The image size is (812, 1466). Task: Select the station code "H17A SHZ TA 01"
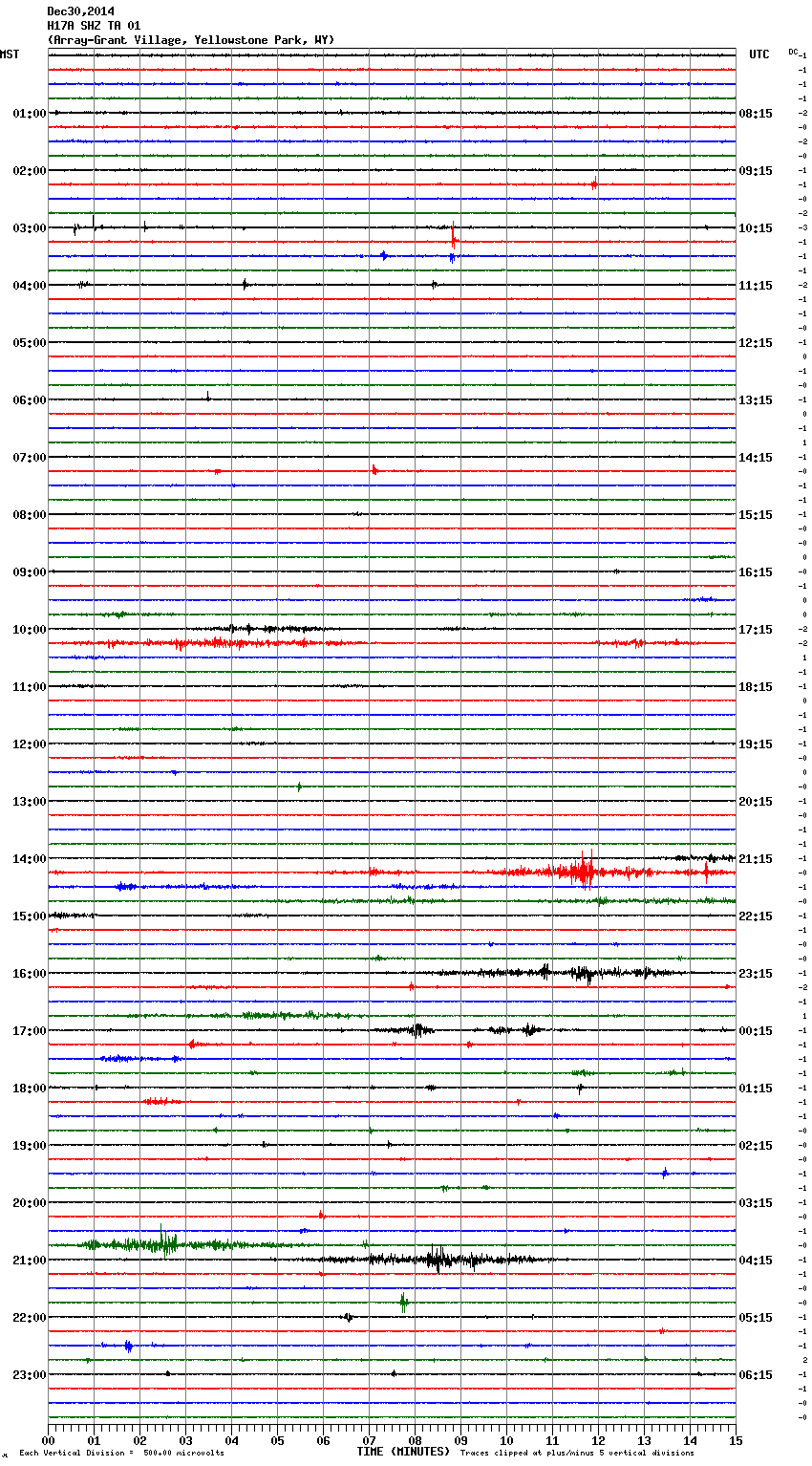pos(94,26)
